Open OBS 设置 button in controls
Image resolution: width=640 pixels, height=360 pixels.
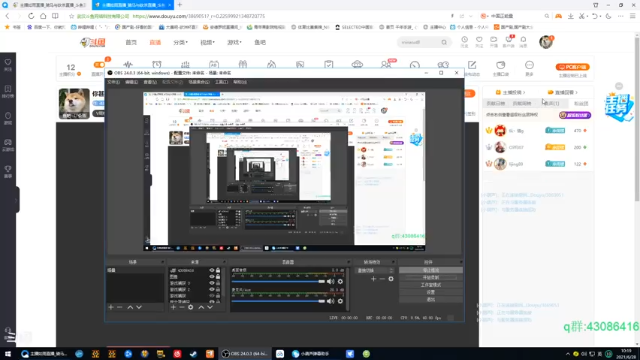point(431,292)
